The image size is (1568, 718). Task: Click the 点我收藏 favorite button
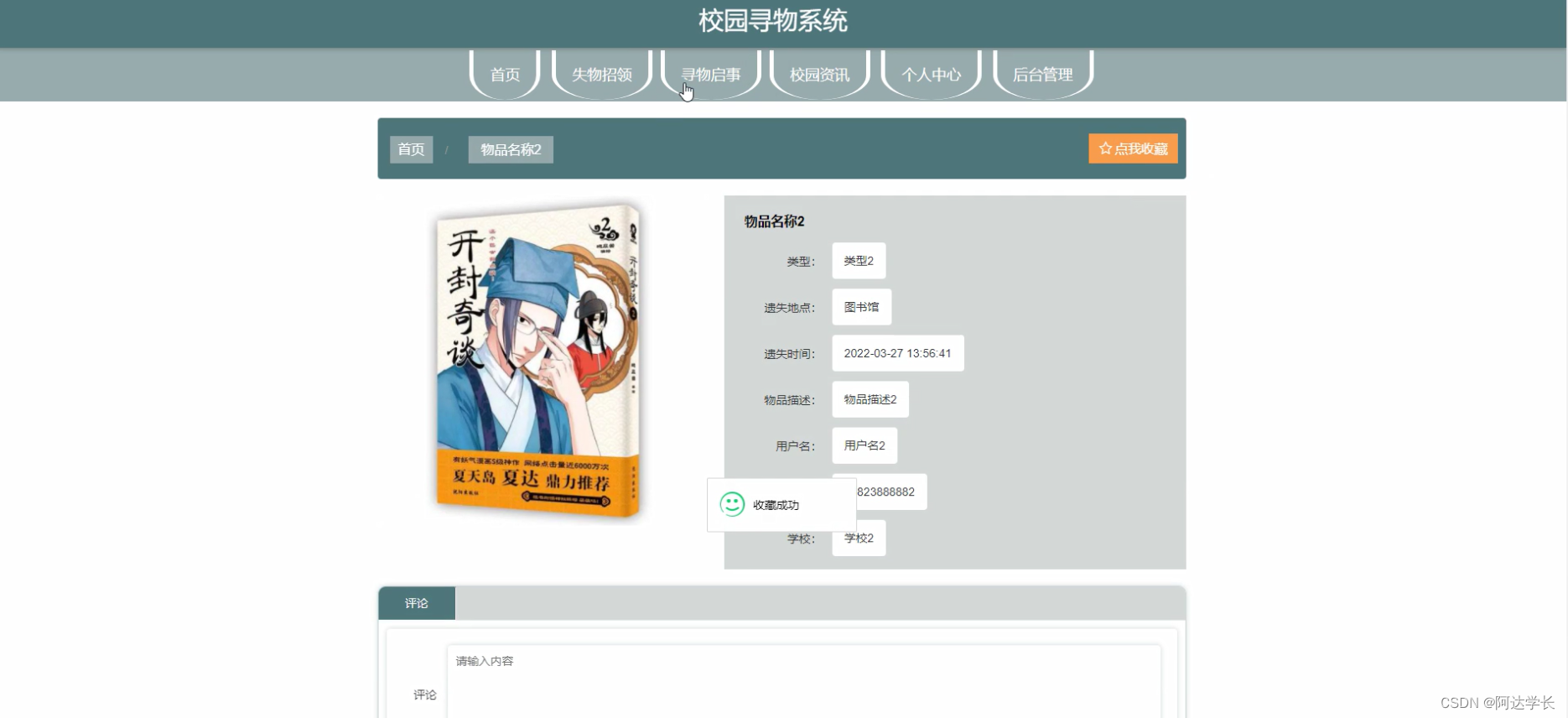[x=1133, y=148]
